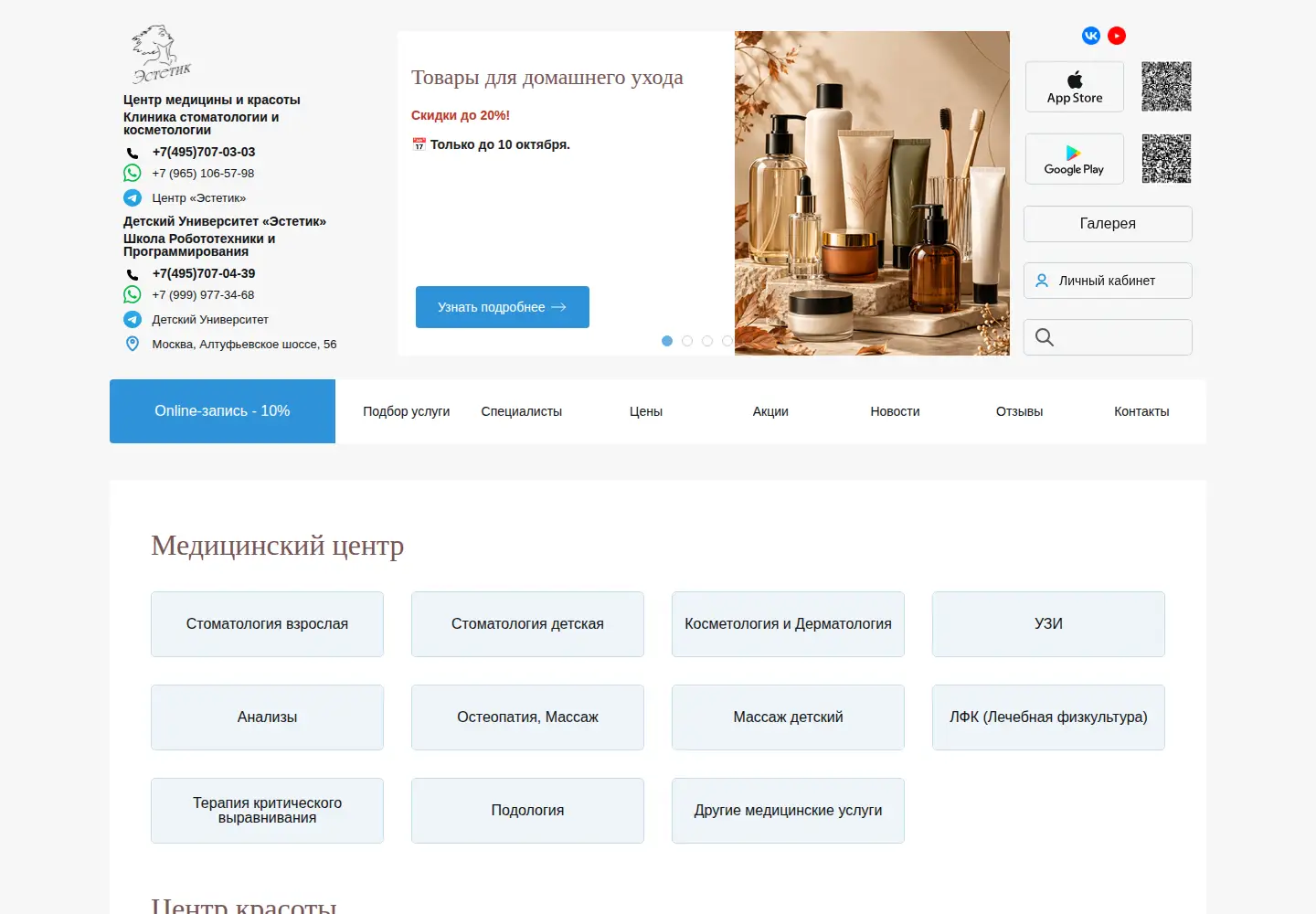Open Специалисты menu item
Viewport: 1316px width, 914px height.
[x=522, y=411]
